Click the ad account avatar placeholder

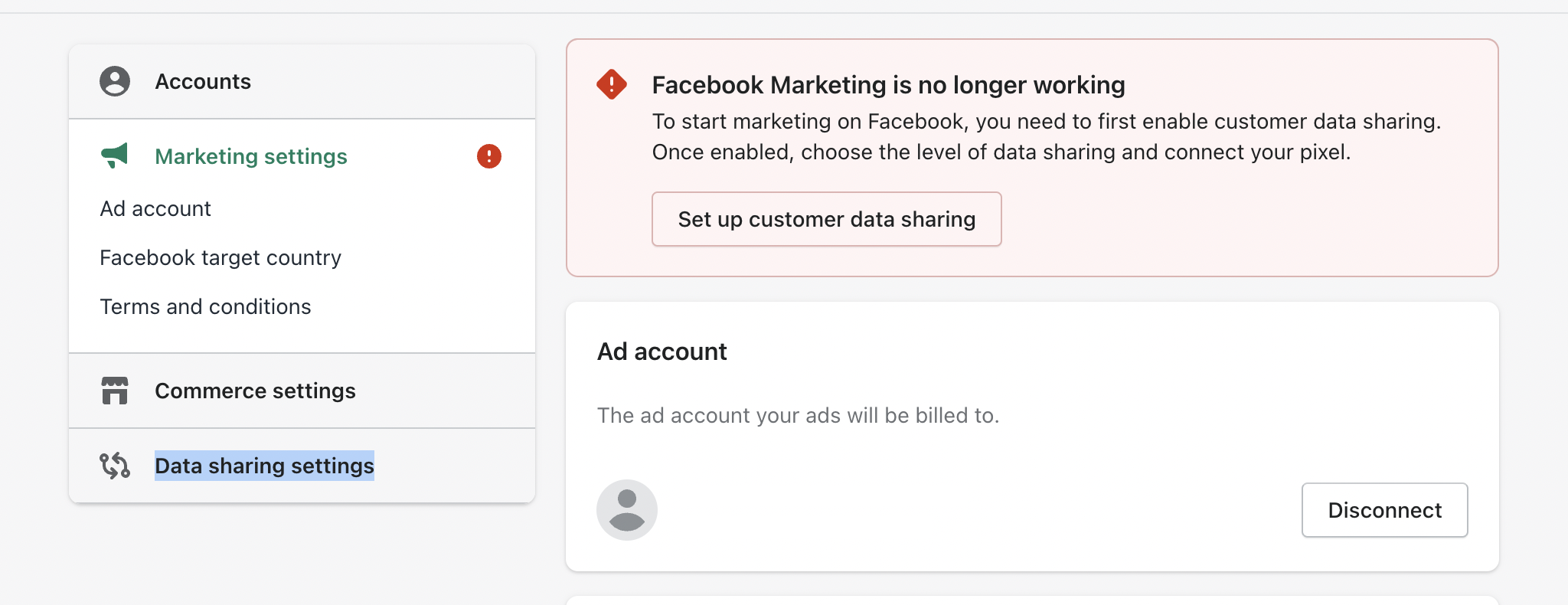point(627,510)
